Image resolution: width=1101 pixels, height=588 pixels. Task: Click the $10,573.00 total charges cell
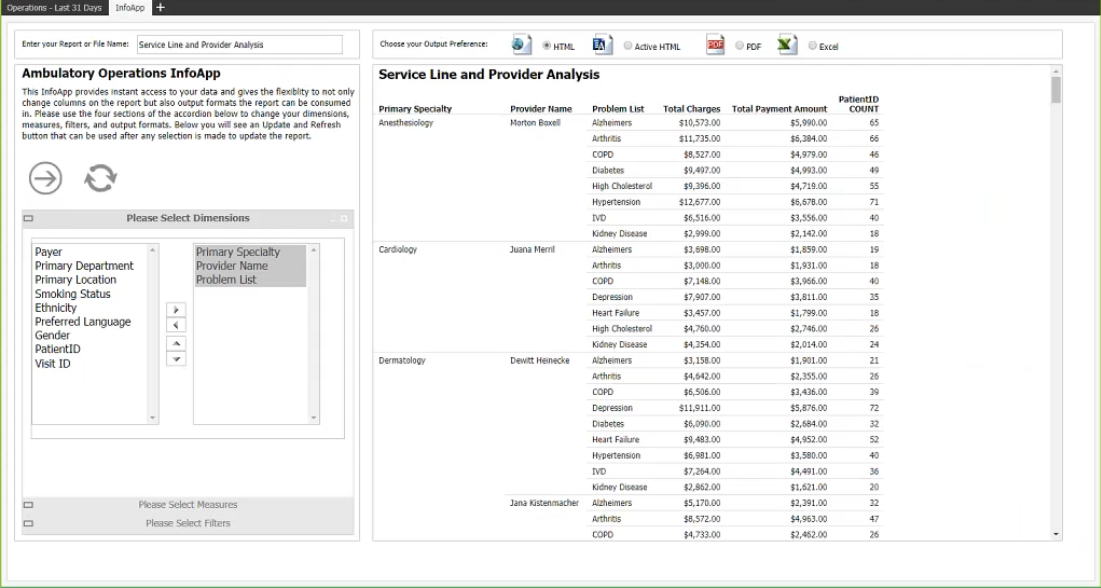point(699,123)
